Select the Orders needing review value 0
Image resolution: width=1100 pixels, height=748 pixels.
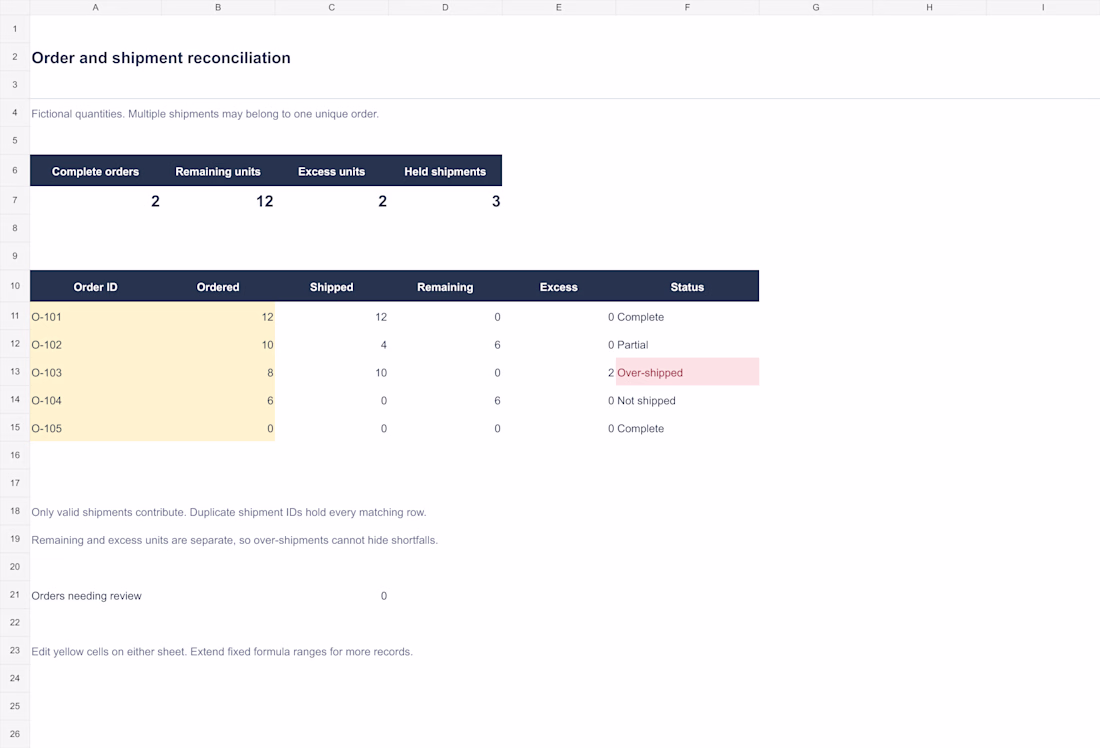coord(332,596)
